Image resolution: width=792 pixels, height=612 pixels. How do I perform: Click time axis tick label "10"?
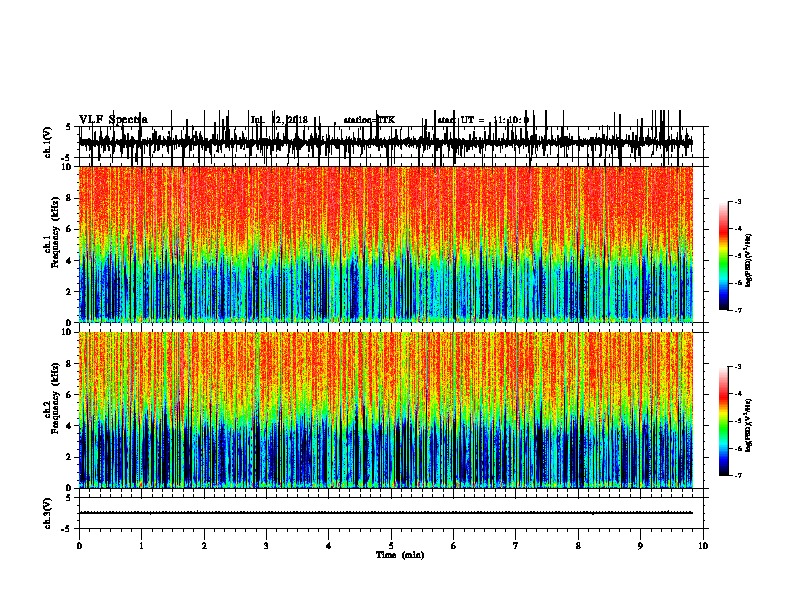point(703,546)
